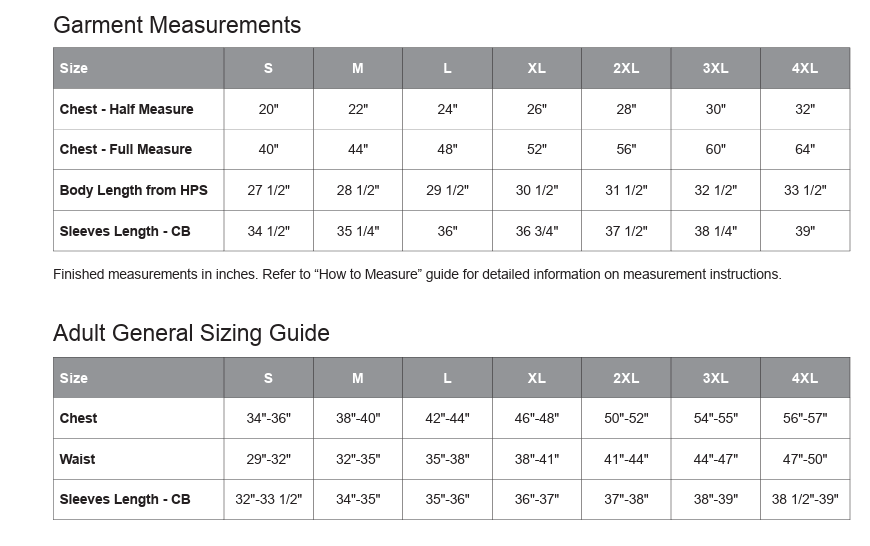Click the 2XL header in Garment Measurements table

coord(626,68)
